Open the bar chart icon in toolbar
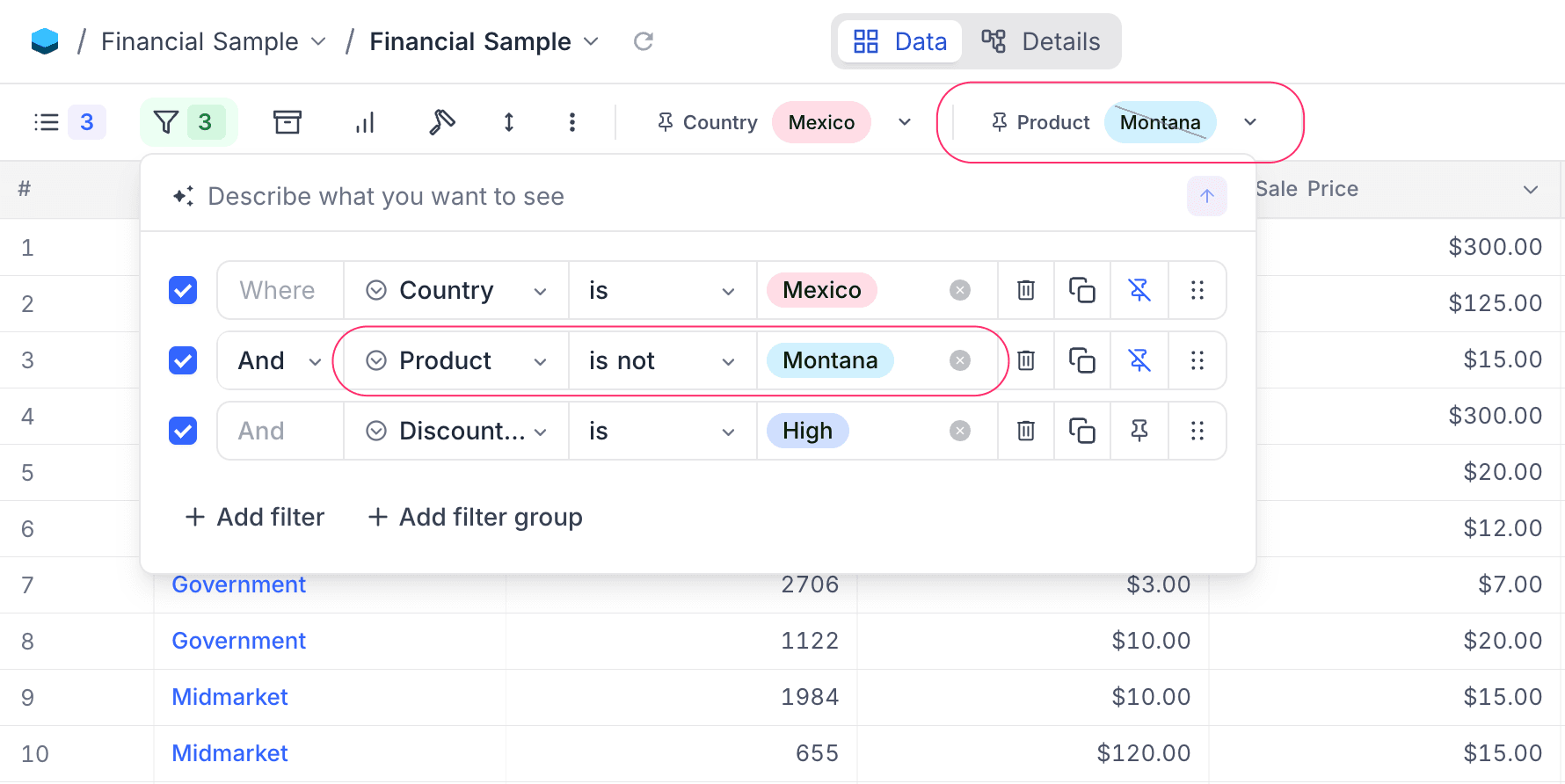 coord(365,122)
